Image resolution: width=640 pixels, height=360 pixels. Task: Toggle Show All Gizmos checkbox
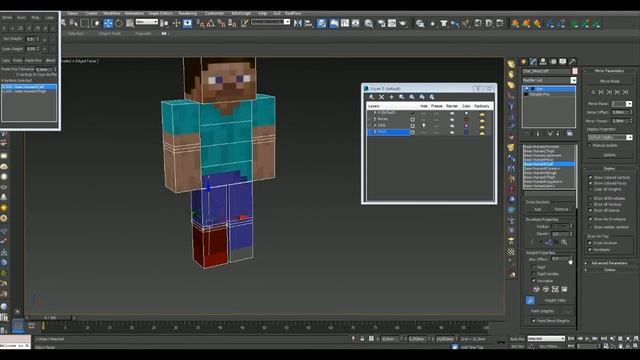[590, 210]
